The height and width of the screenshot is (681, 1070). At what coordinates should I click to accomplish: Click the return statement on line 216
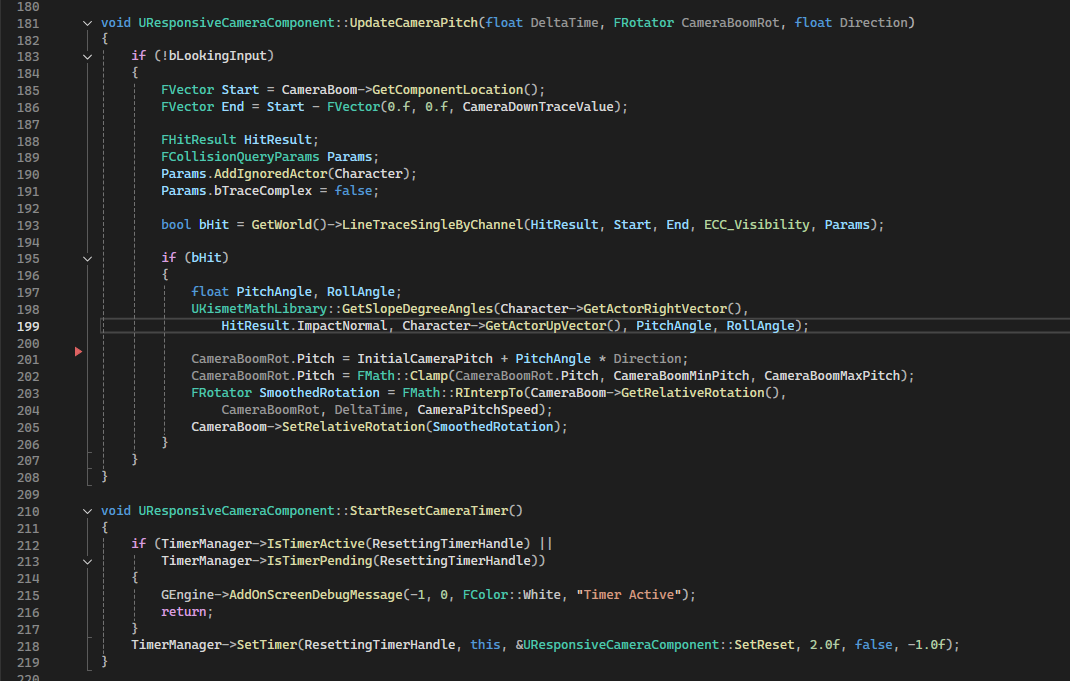pyautogui.click(x=186, y=612)
